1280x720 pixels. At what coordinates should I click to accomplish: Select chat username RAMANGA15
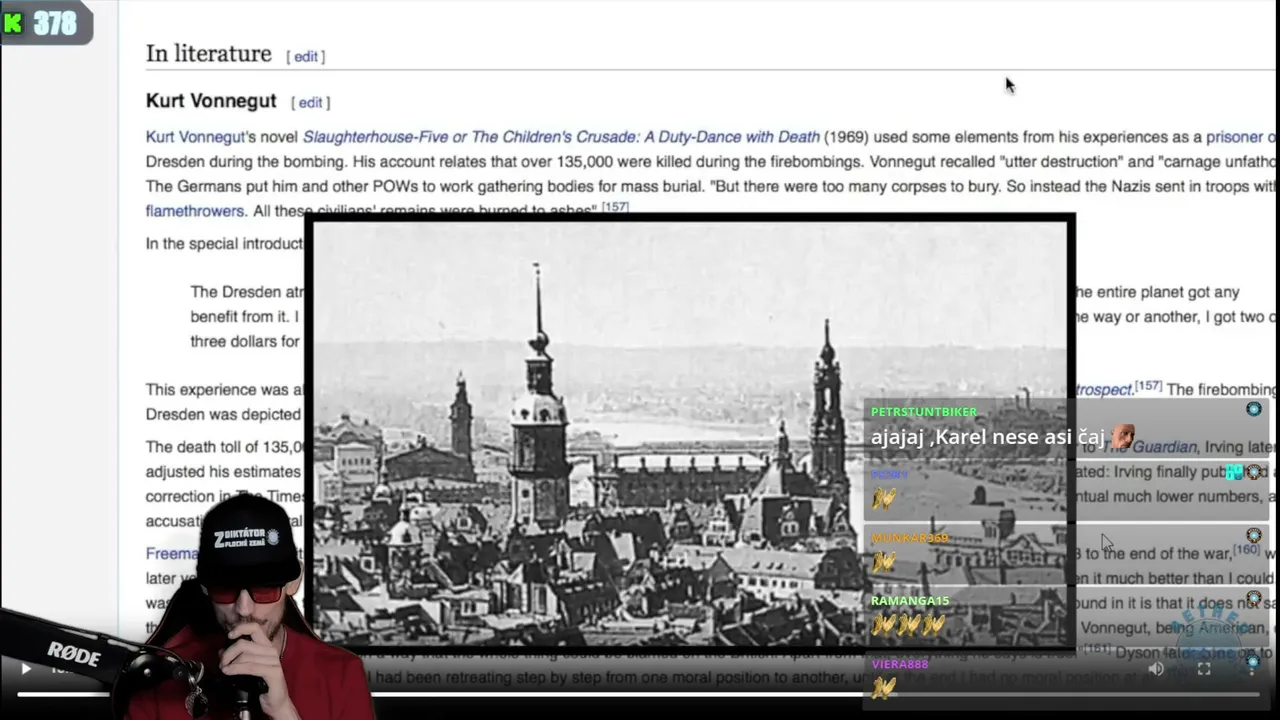[909, 601]
